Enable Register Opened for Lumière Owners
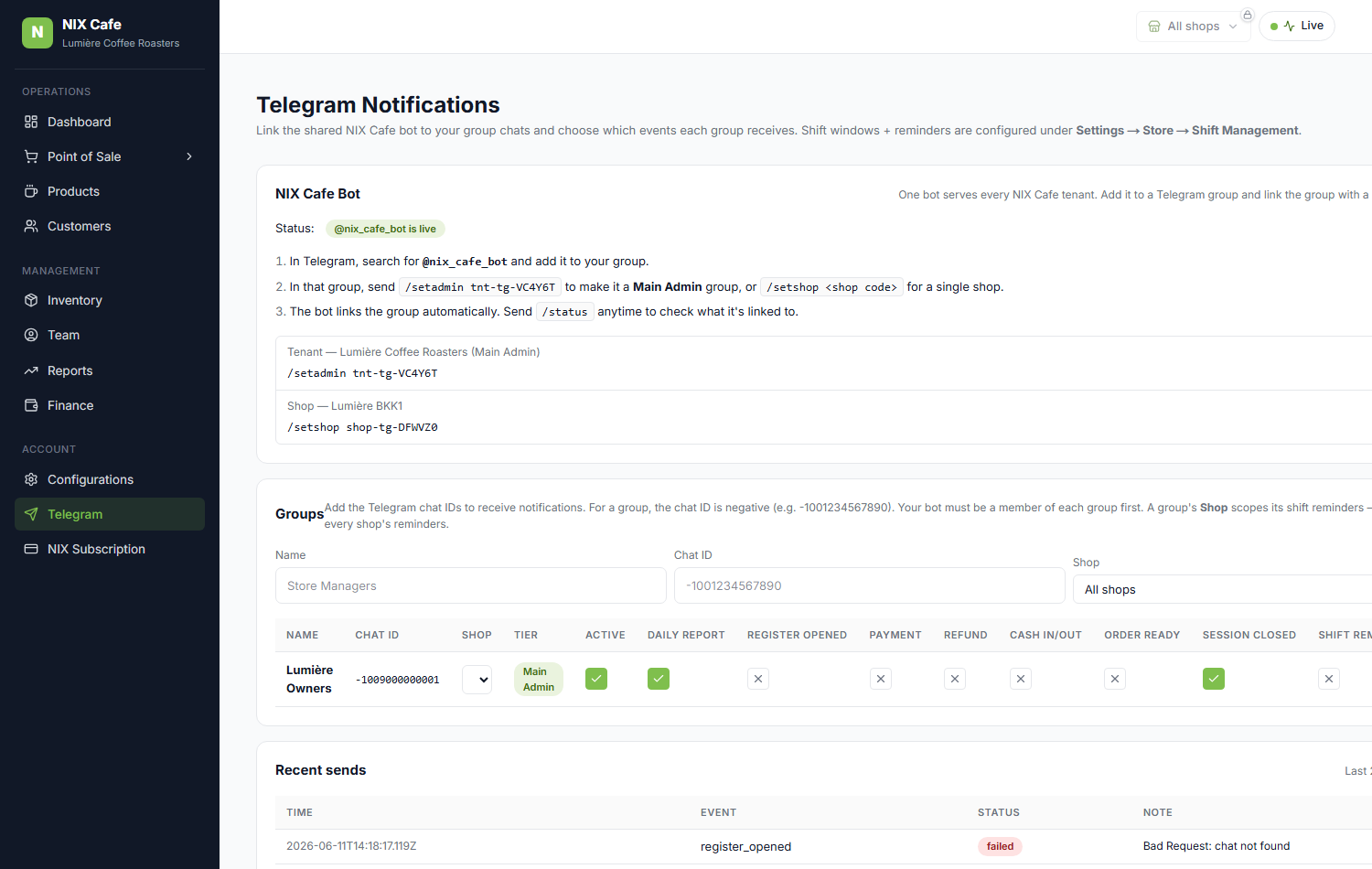 click(758, 679)
